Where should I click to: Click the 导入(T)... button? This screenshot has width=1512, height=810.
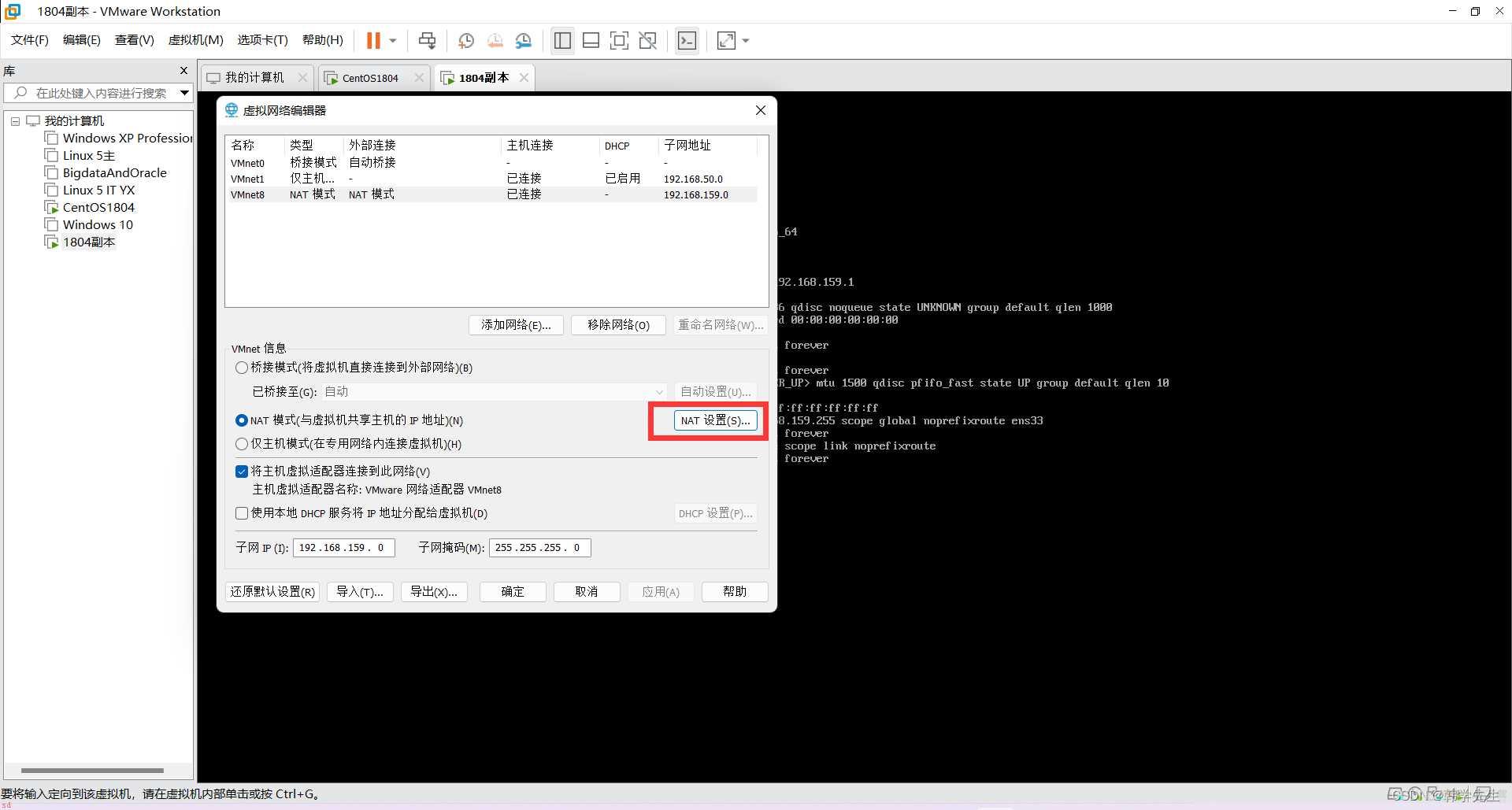(360, 592)
